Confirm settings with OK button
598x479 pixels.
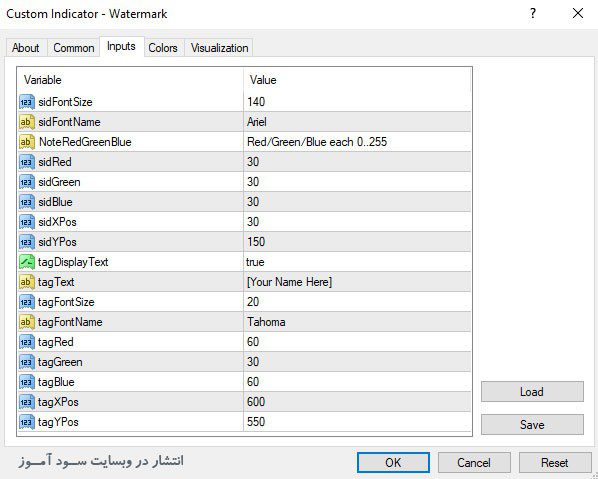393,463
